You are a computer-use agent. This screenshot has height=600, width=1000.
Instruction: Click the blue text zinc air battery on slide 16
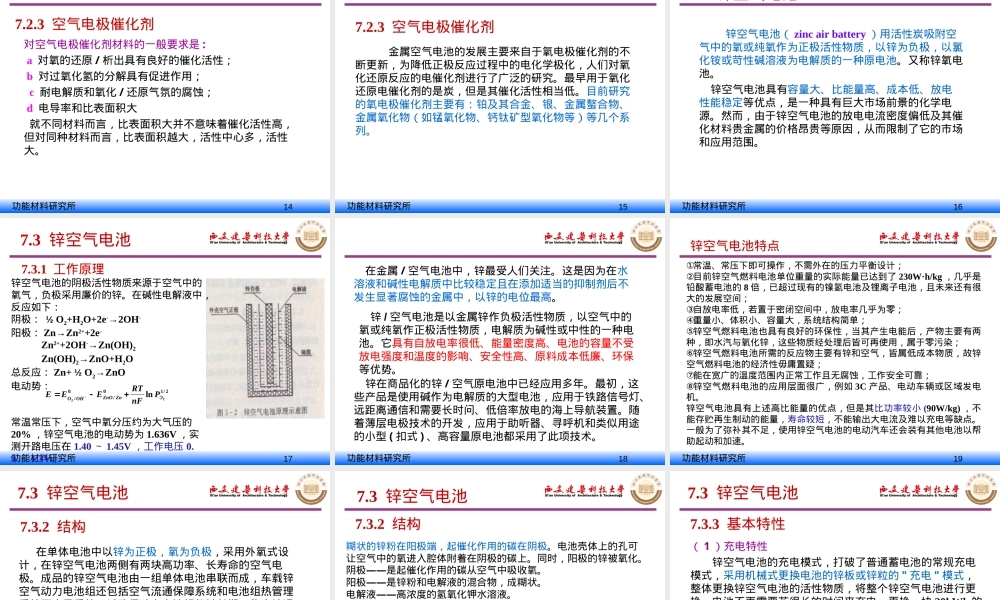coord(830,34)
